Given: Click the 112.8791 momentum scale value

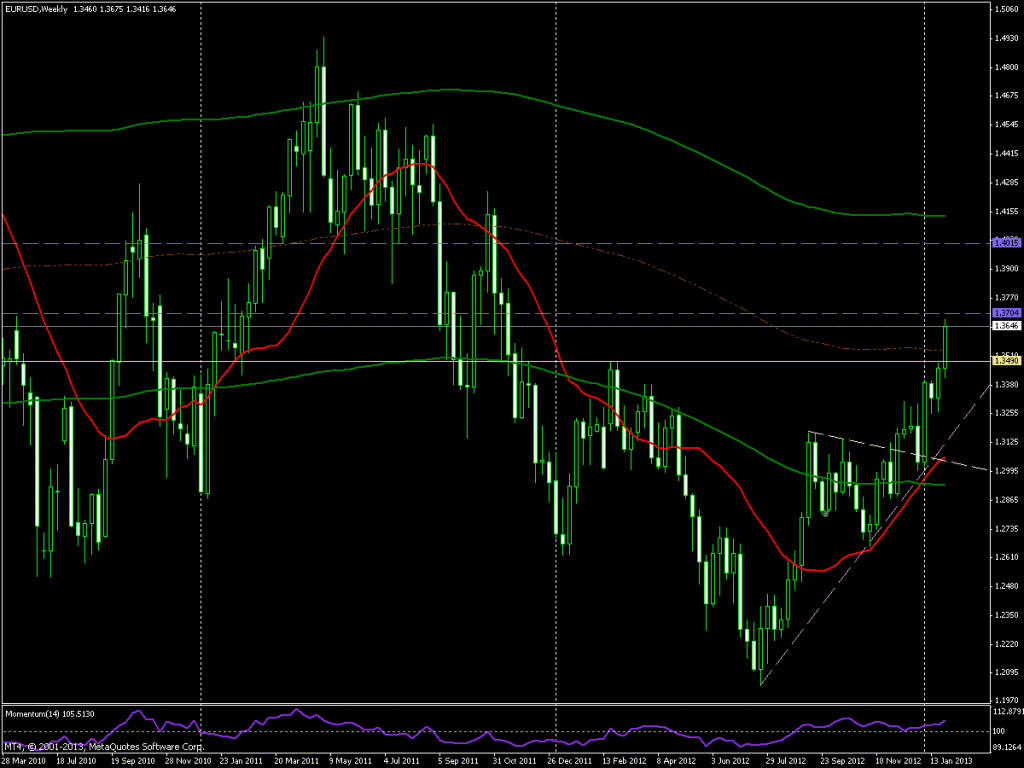Looking at the screenshot, I should coord(1006,712).
